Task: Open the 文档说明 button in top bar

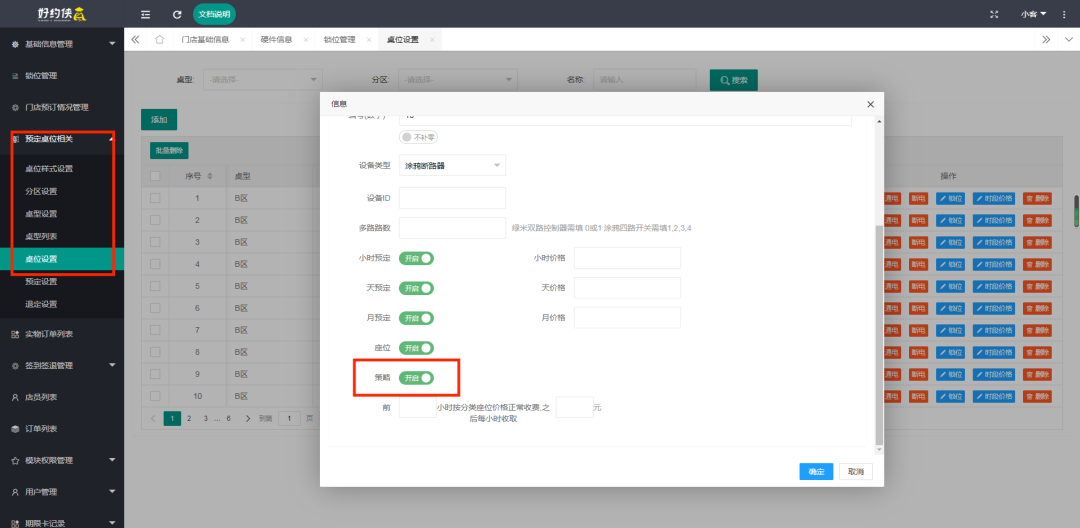Action: click(x=214, y=14)
